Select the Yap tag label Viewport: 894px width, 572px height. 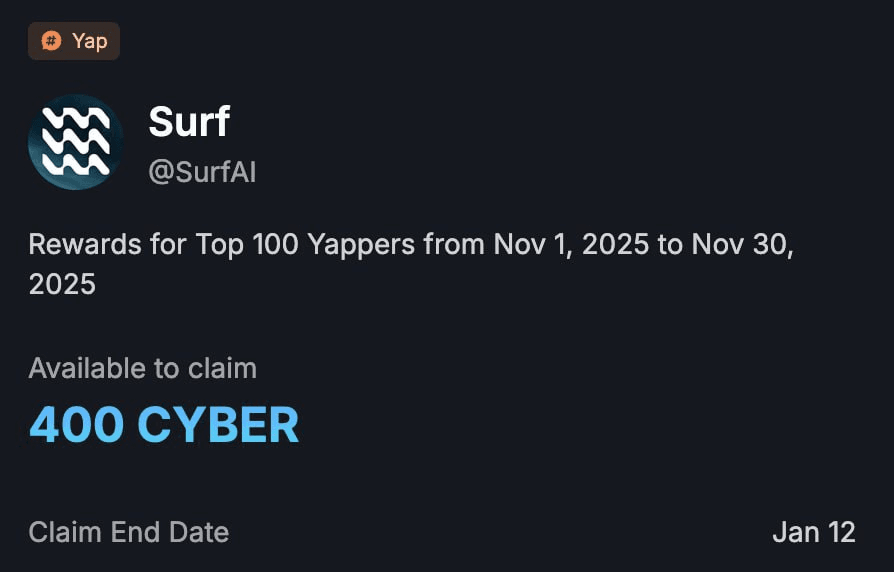tap(89, 41)
